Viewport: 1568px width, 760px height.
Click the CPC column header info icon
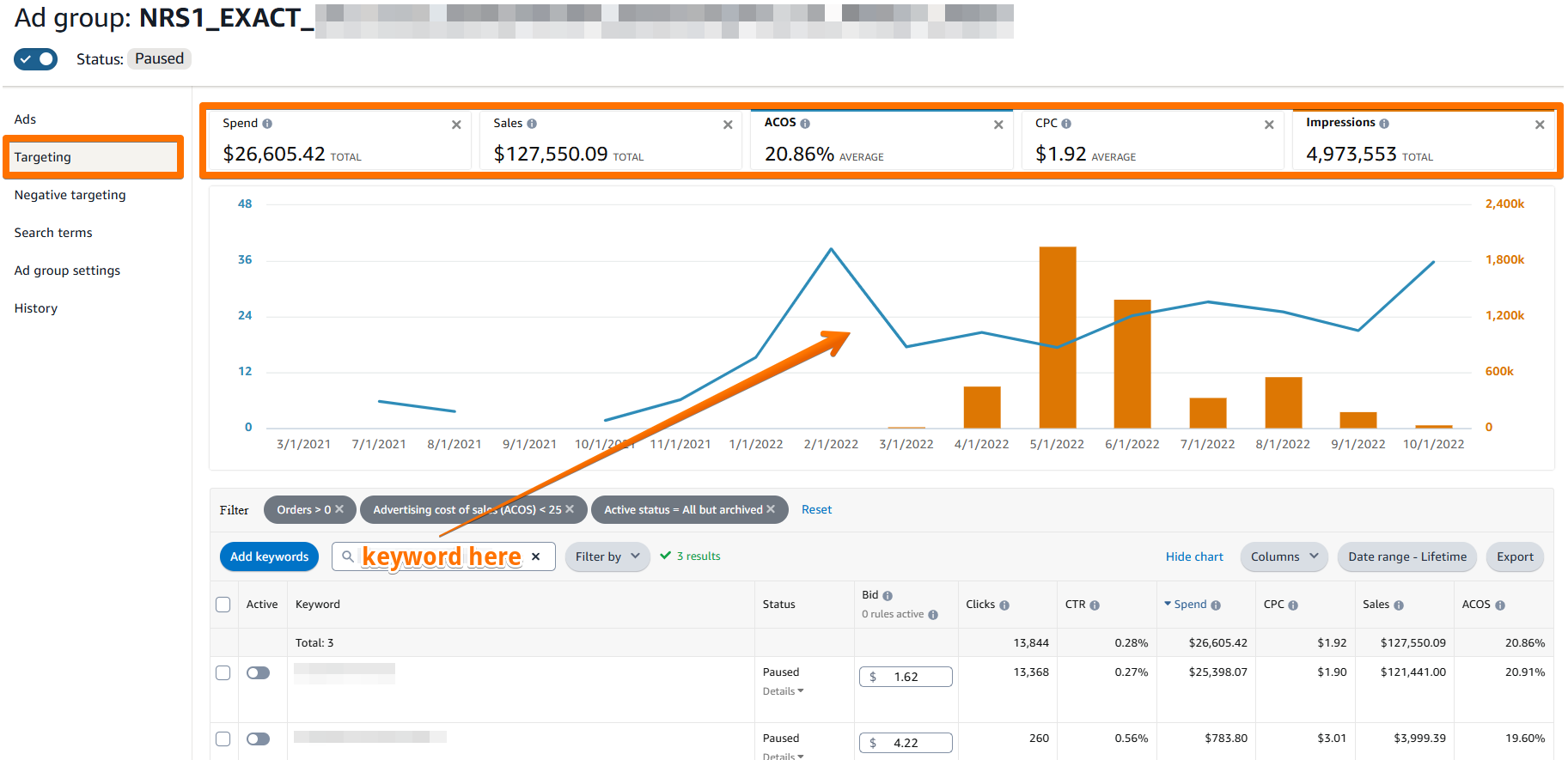1293,605
